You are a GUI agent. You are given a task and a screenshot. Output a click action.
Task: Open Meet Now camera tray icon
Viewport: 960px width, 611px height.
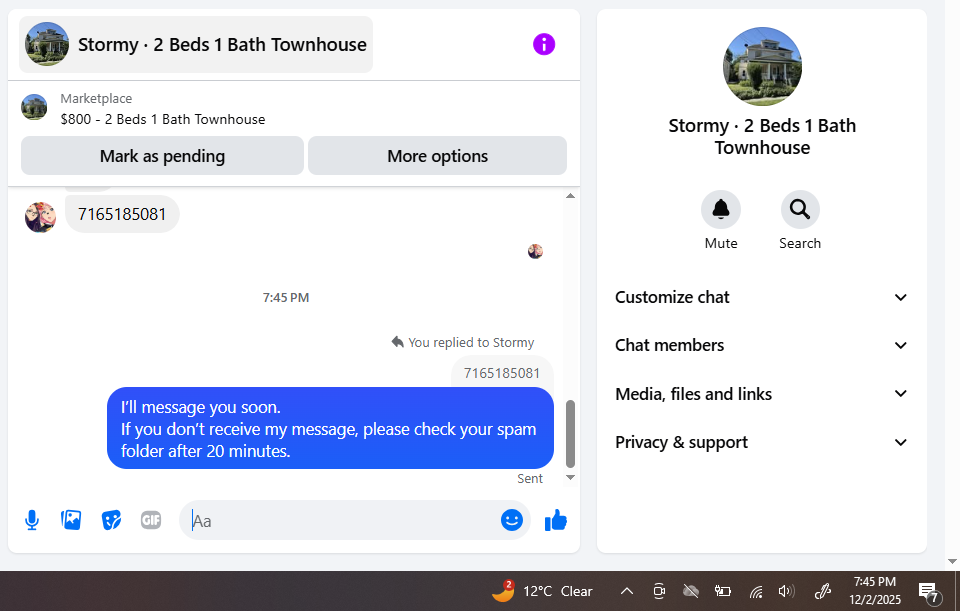point(659,591)
